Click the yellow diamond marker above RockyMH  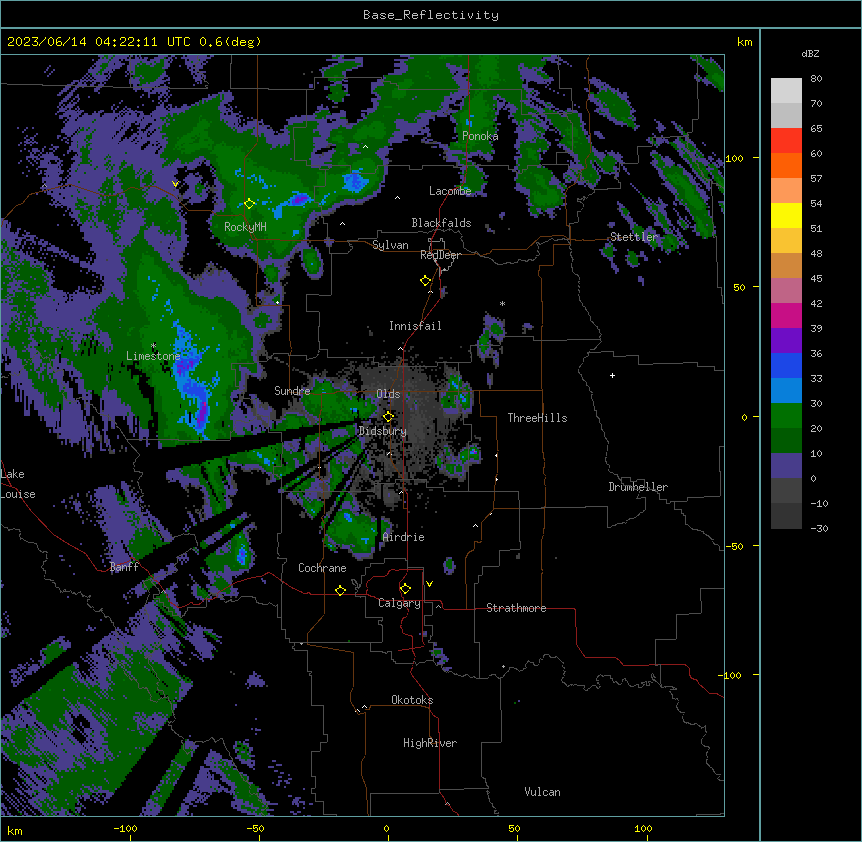[250, 204]
